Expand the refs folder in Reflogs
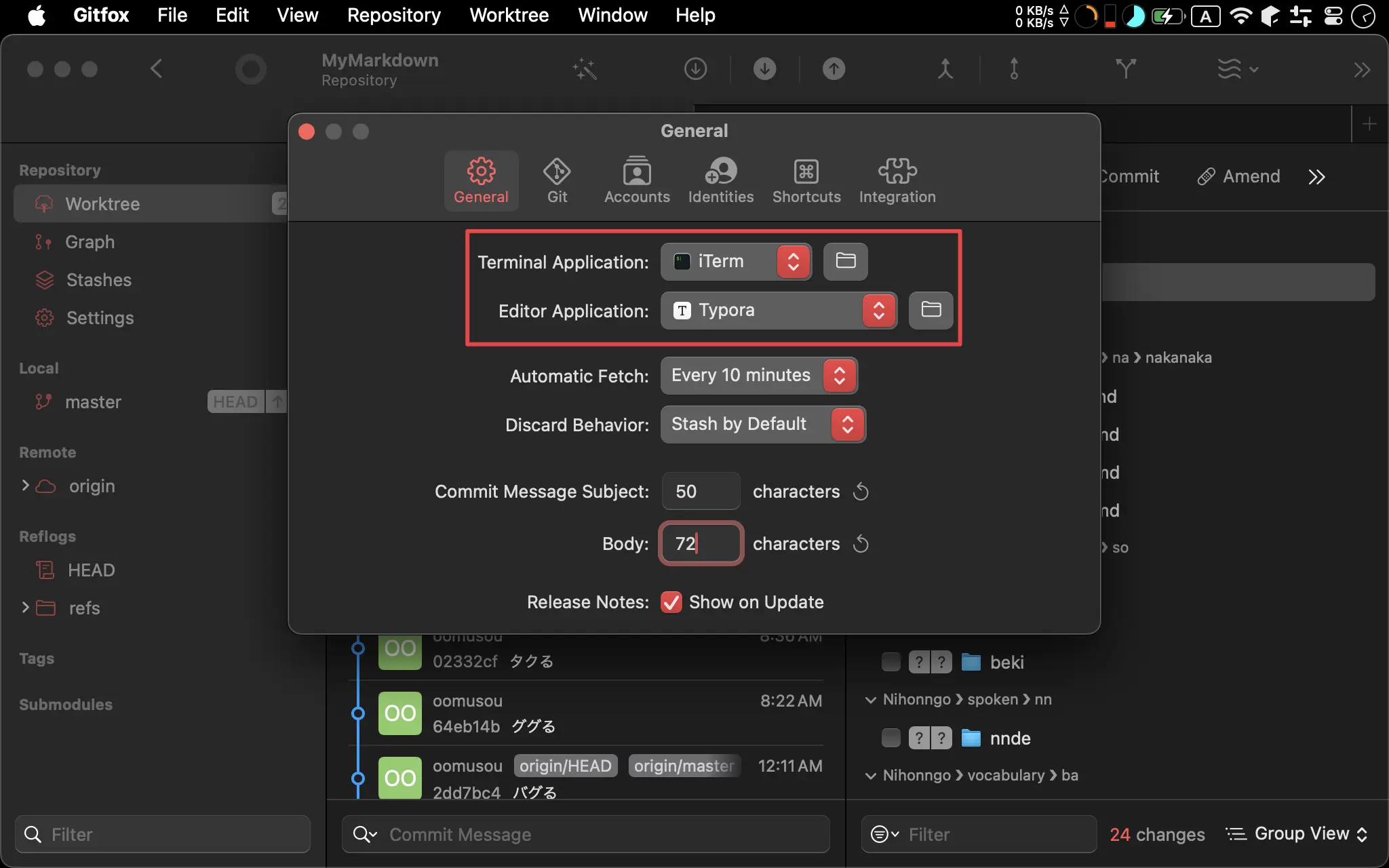The height and width of the screenshot is (868, 1389). [25, 608]
